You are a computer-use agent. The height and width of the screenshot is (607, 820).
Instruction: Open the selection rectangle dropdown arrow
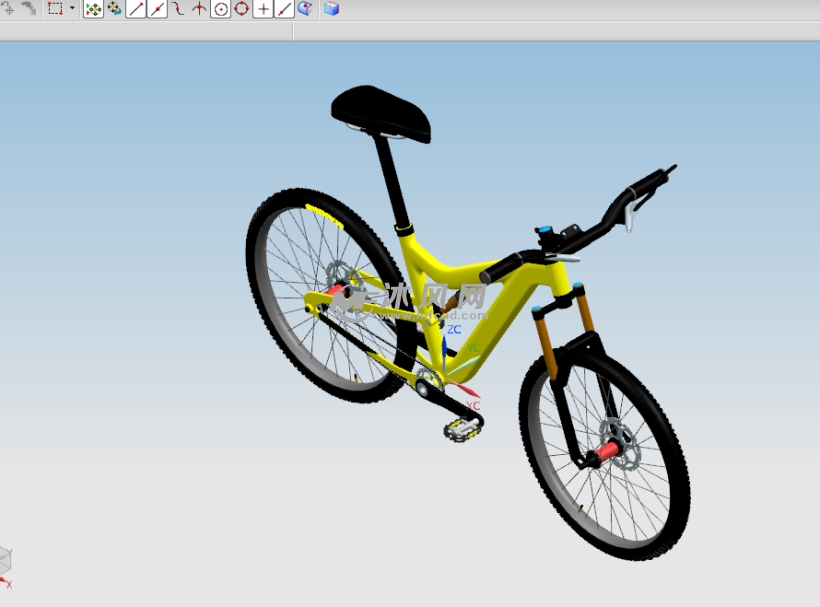coord(72,9)
